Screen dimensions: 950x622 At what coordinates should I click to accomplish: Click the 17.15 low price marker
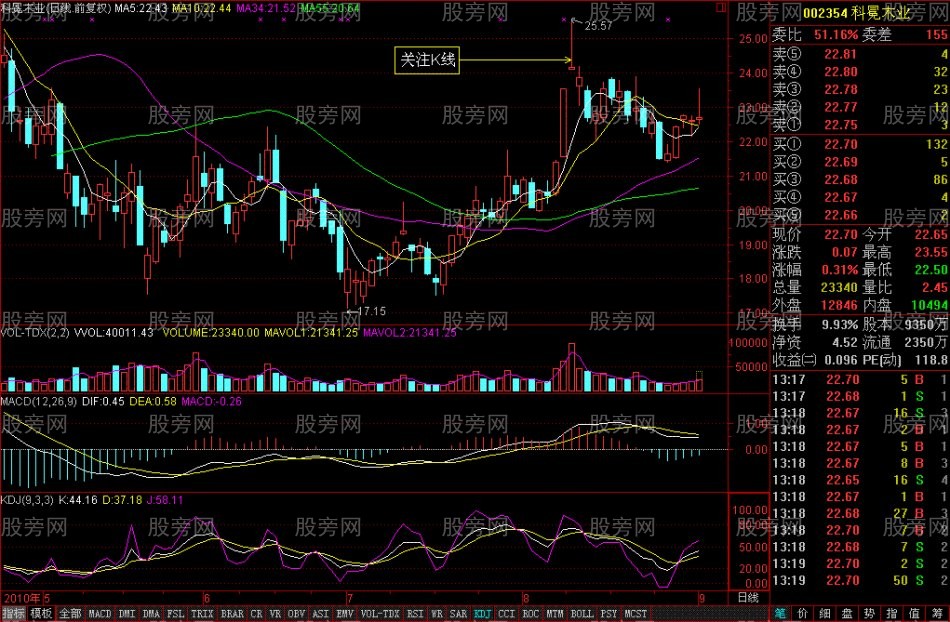click(x=371, y=311)
